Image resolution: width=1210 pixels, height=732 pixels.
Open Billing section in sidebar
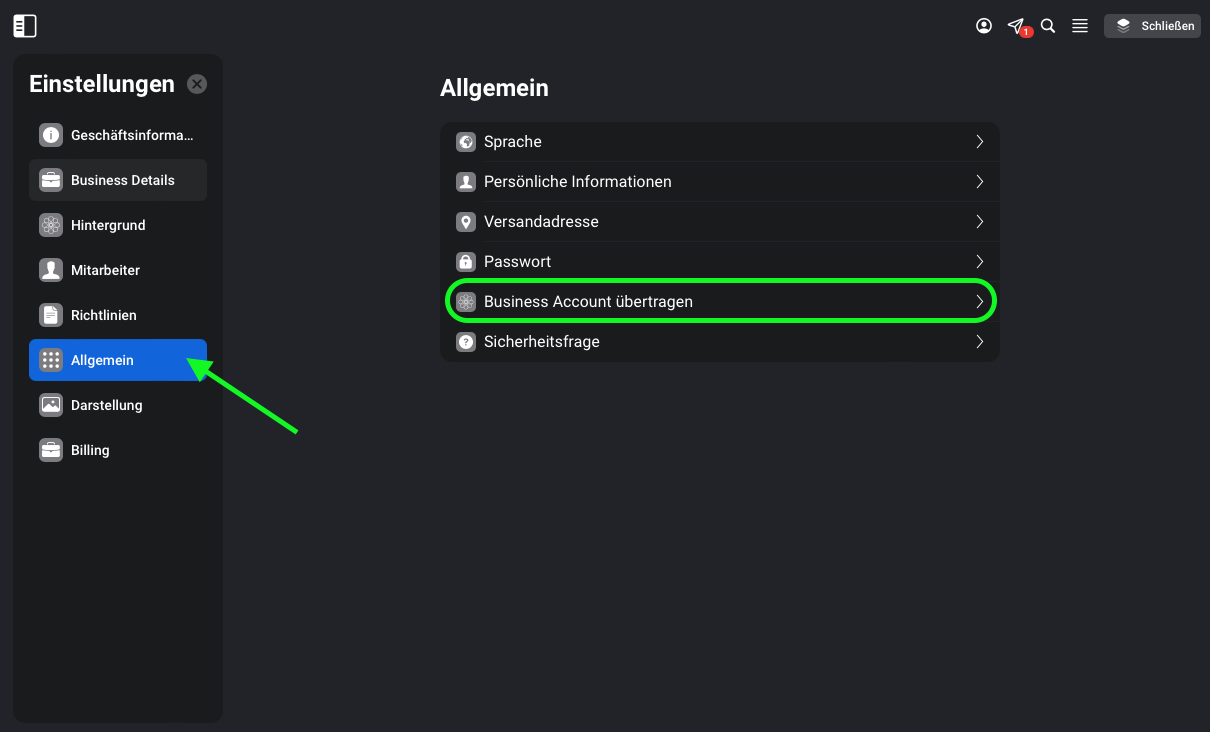click(118, 450)
